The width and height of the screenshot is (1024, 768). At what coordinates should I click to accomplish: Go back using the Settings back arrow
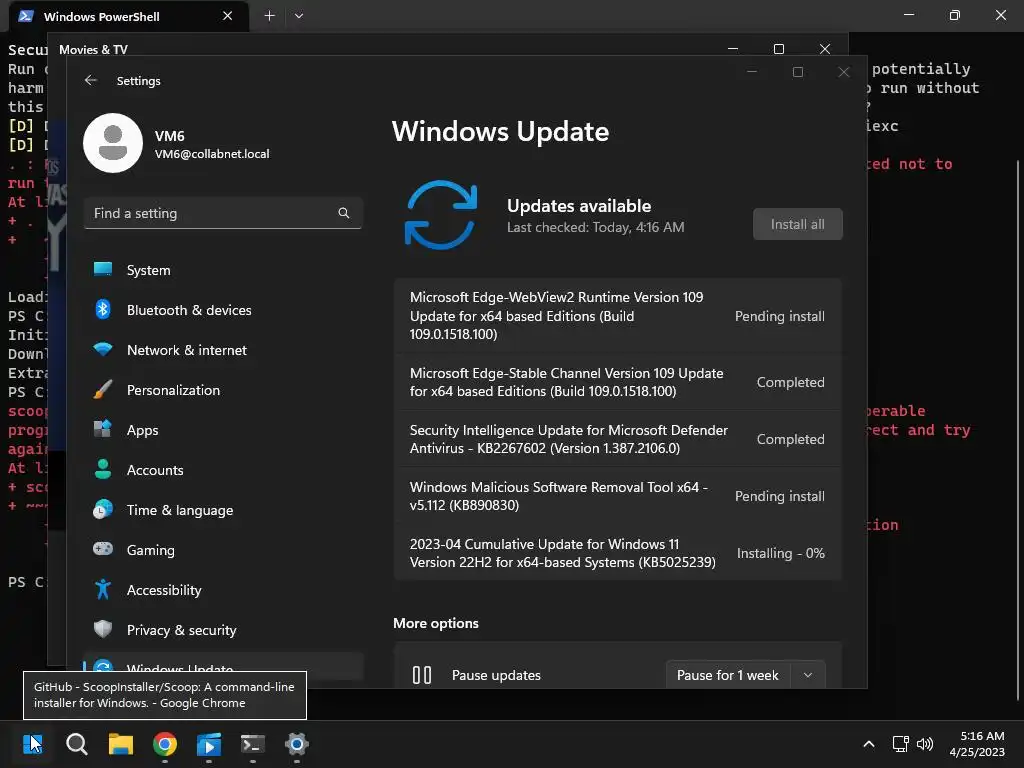[91, 80]
